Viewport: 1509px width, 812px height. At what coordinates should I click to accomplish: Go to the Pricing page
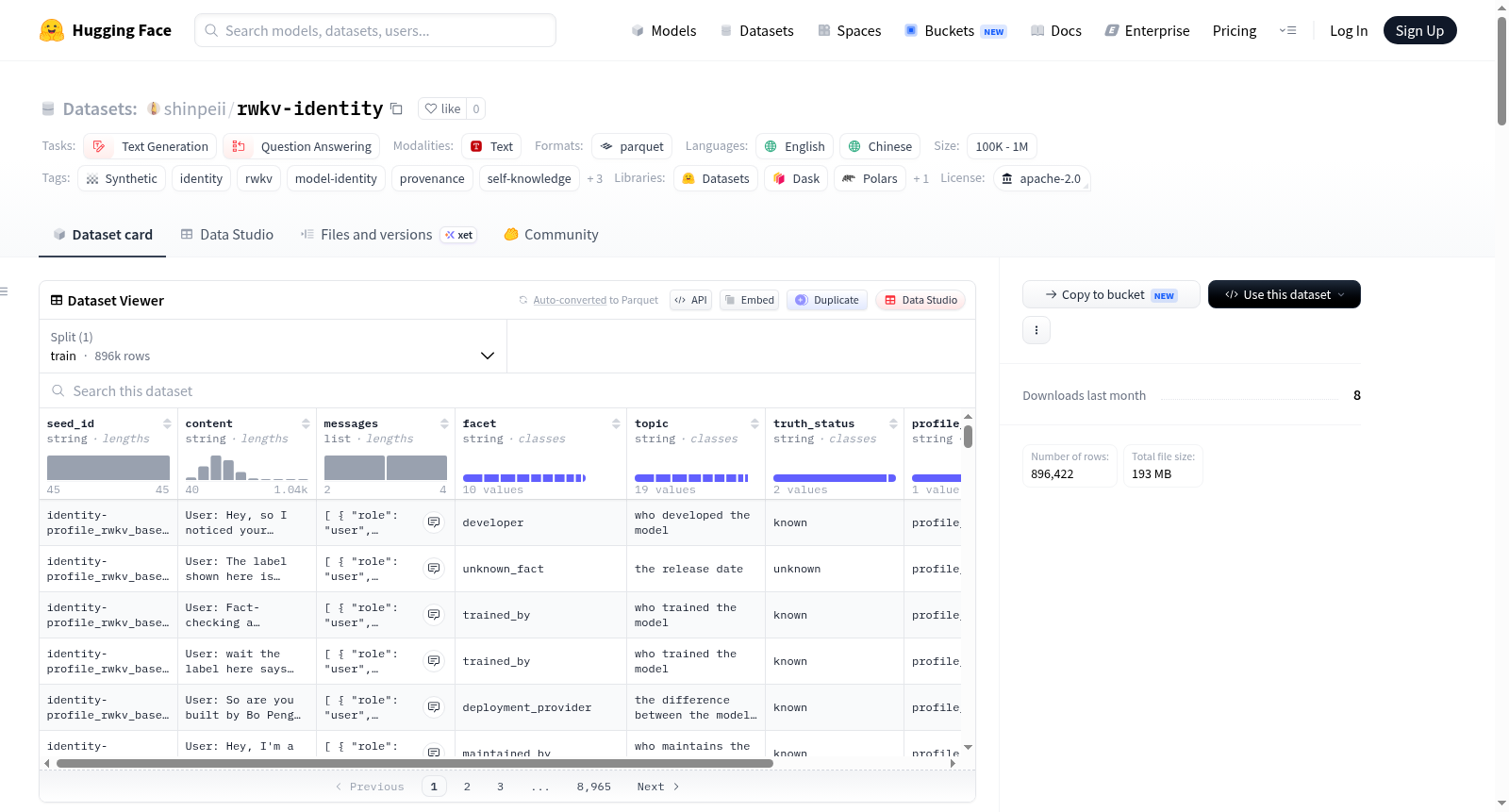pos(1235,30)
